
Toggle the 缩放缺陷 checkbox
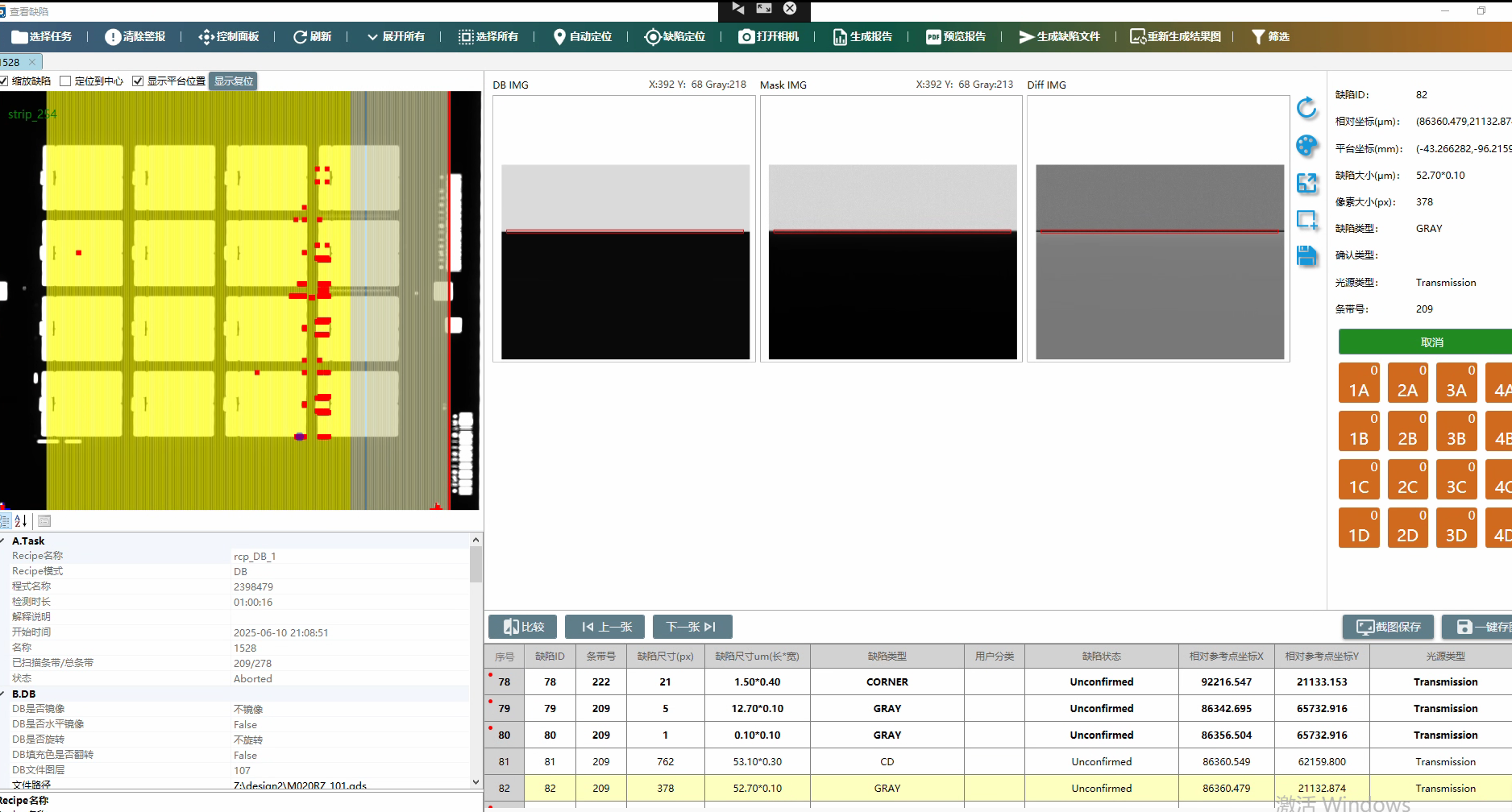(x=4, y=81)
